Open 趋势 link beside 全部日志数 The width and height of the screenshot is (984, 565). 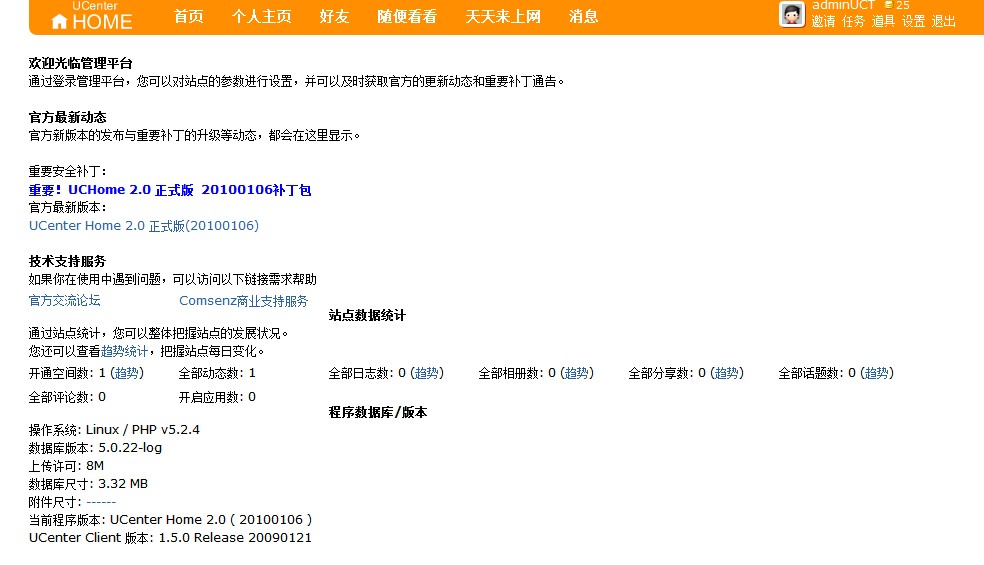coord(427,374)
